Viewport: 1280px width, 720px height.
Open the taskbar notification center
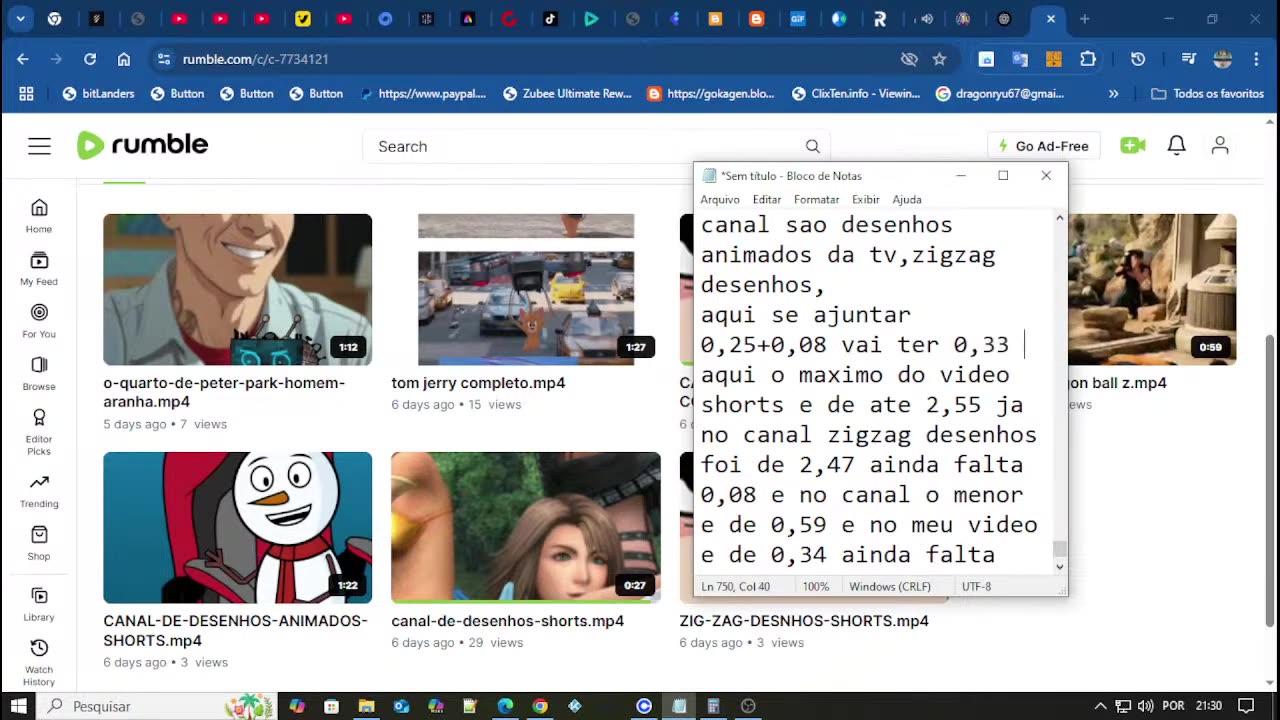[1245, 706]
